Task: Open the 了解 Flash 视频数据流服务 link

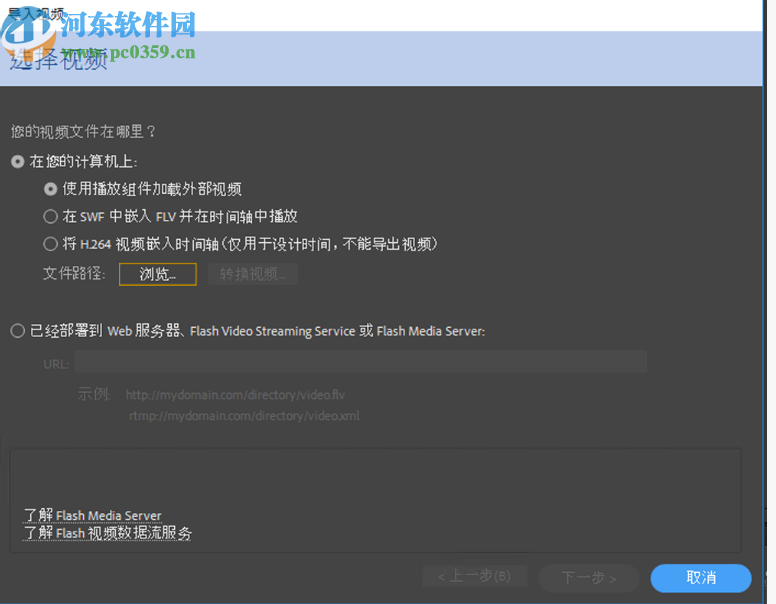Action: 107,533
